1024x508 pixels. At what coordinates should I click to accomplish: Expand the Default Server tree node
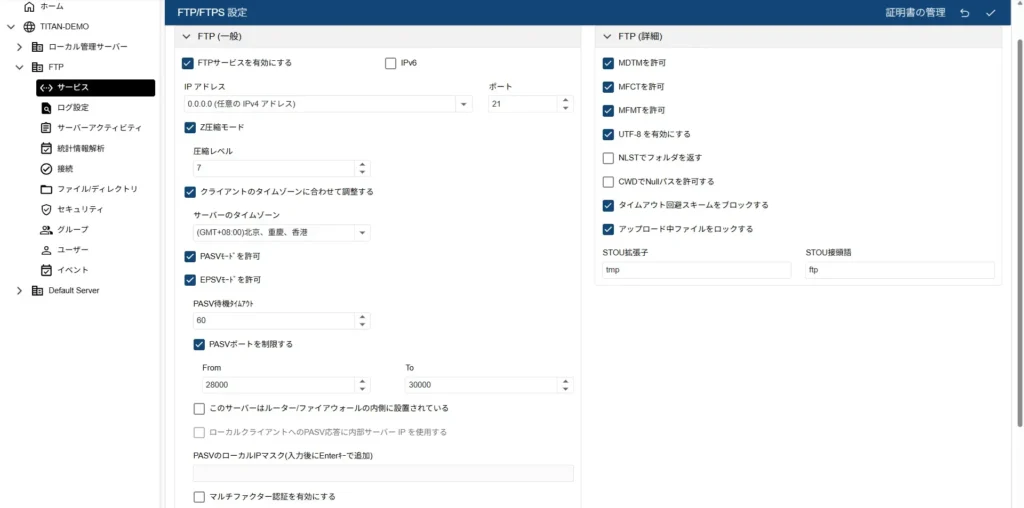tap(20, 291)
